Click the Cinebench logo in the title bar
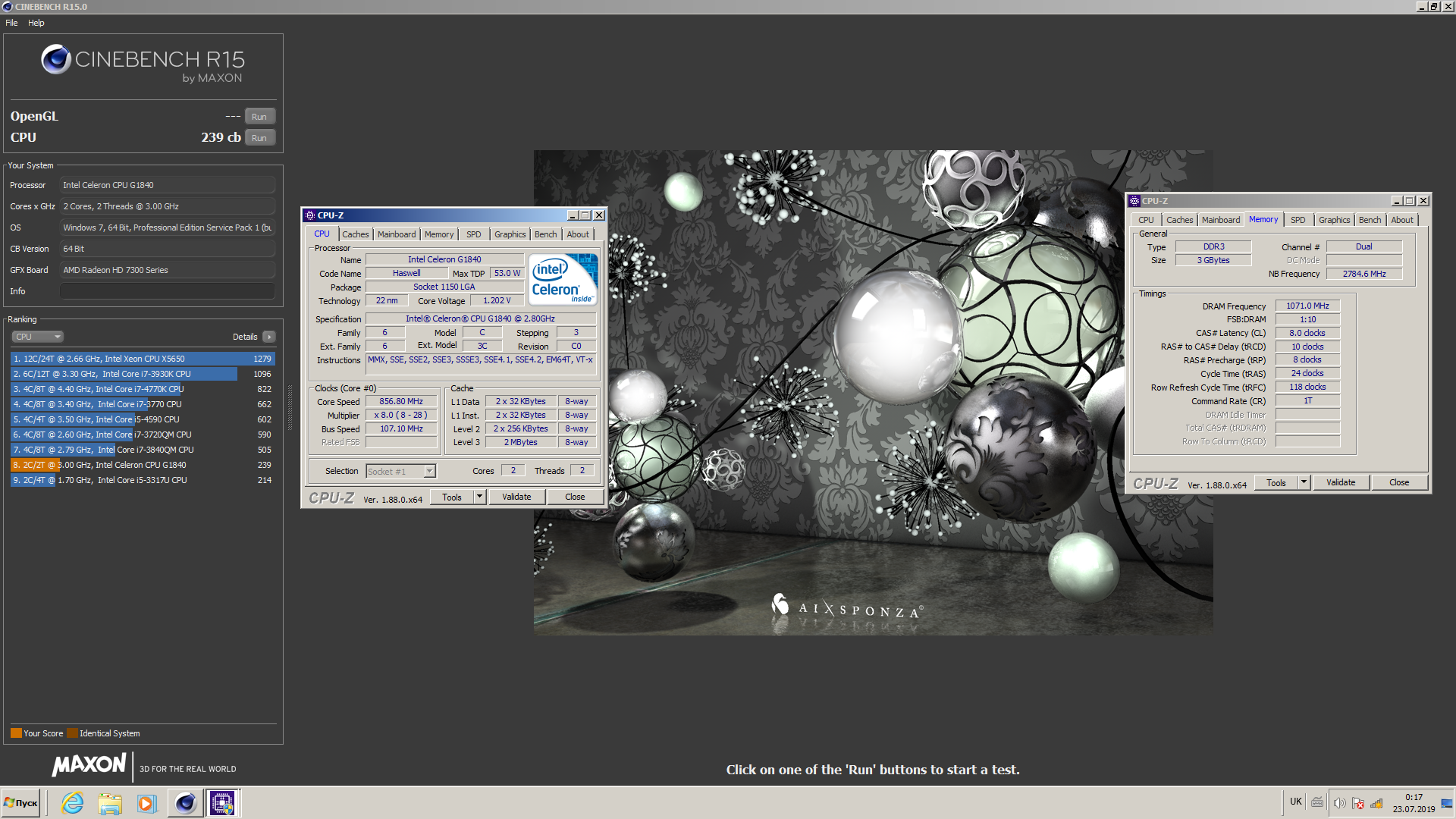Screen dimensions: 1456x819 coord(8,7)
